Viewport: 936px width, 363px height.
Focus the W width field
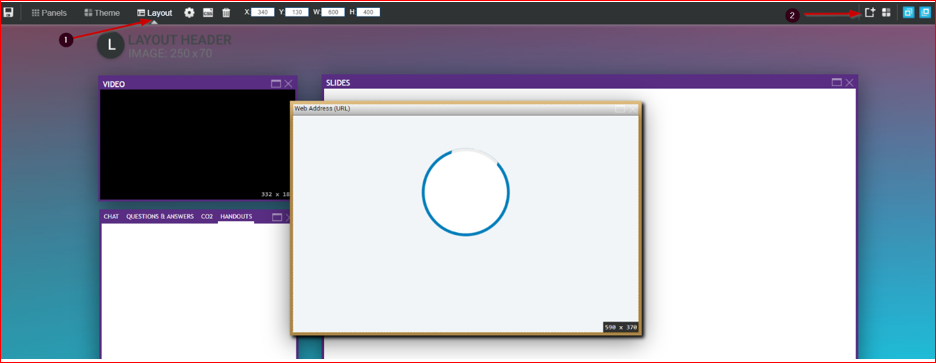tap(332, 12)
